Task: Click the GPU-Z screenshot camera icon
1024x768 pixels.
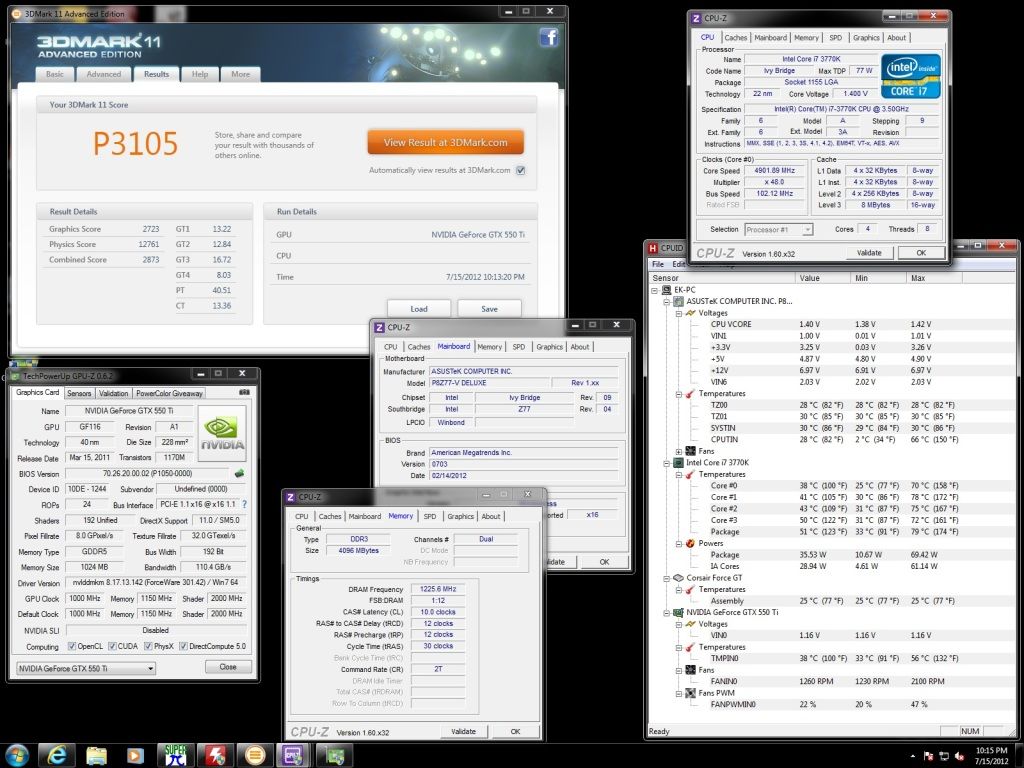Action: point(244,392)
